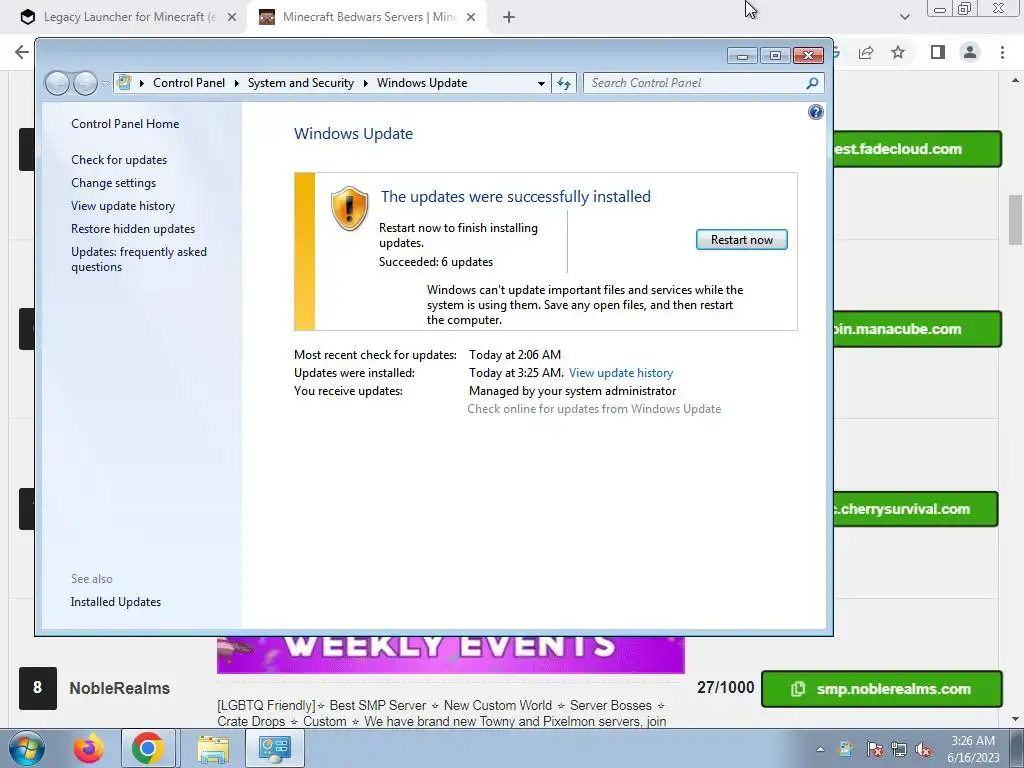This screenshot has width=1024, height=768.
Task: Click the Windows Update help icon
Action: (x=816, y=112)
